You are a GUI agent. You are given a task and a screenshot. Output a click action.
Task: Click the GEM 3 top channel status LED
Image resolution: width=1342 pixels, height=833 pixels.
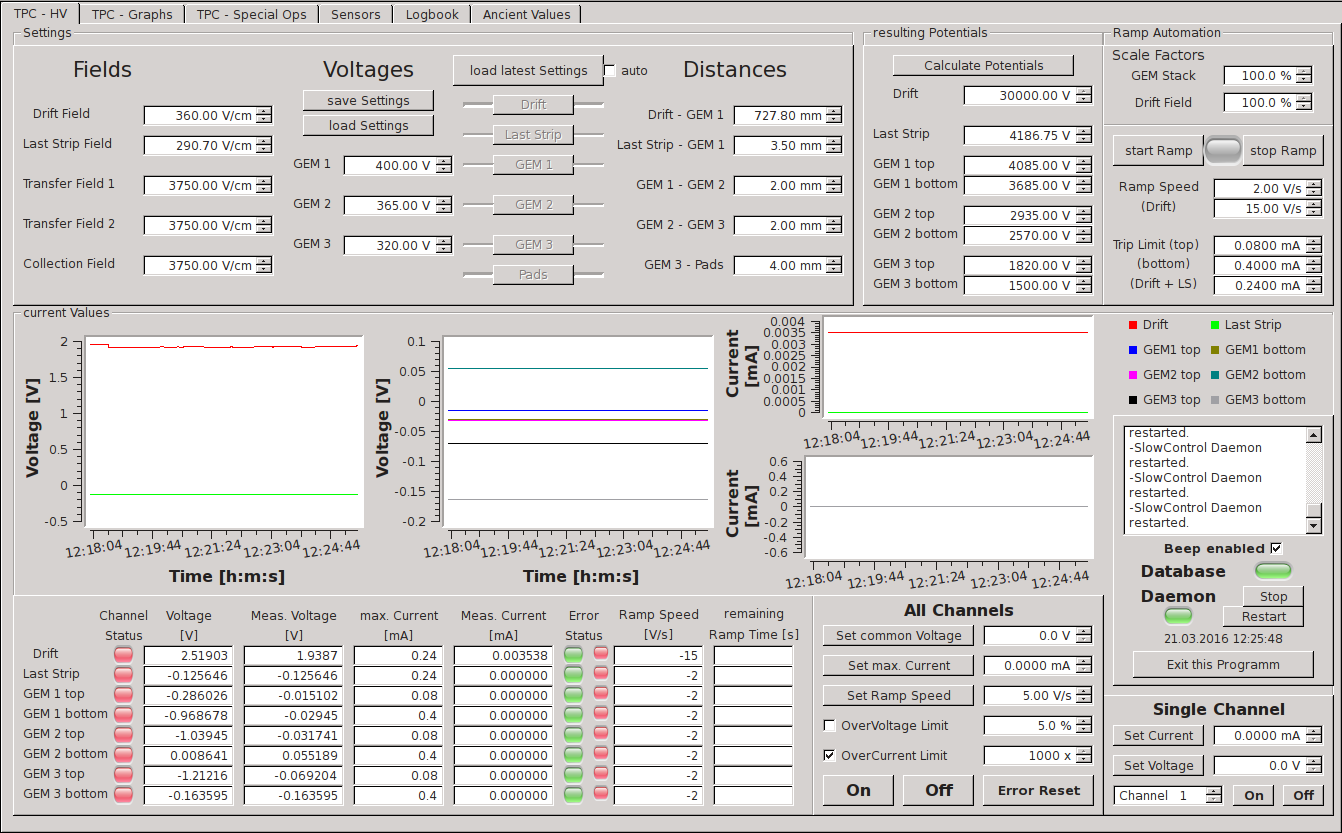pos(123,775)
